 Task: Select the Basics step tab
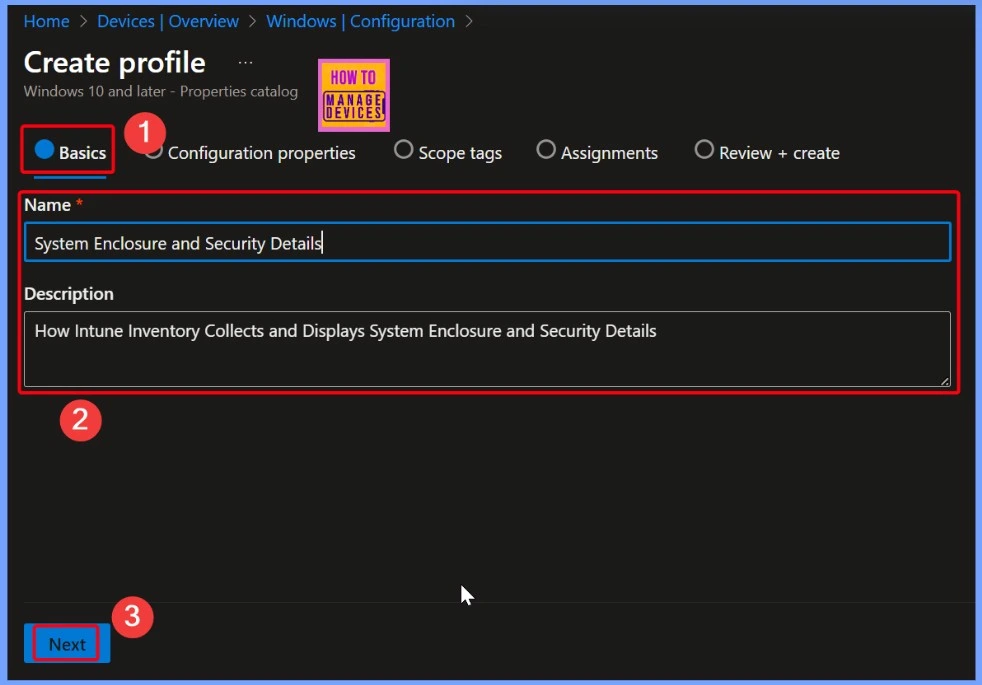click(x=70, y=152)
